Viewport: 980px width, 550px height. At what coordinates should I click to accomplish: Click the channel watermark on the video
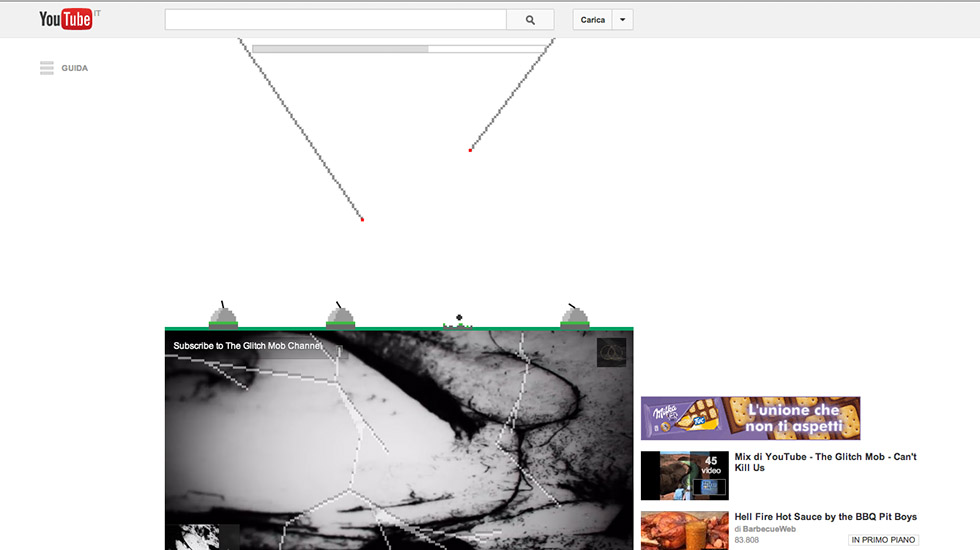611,352
